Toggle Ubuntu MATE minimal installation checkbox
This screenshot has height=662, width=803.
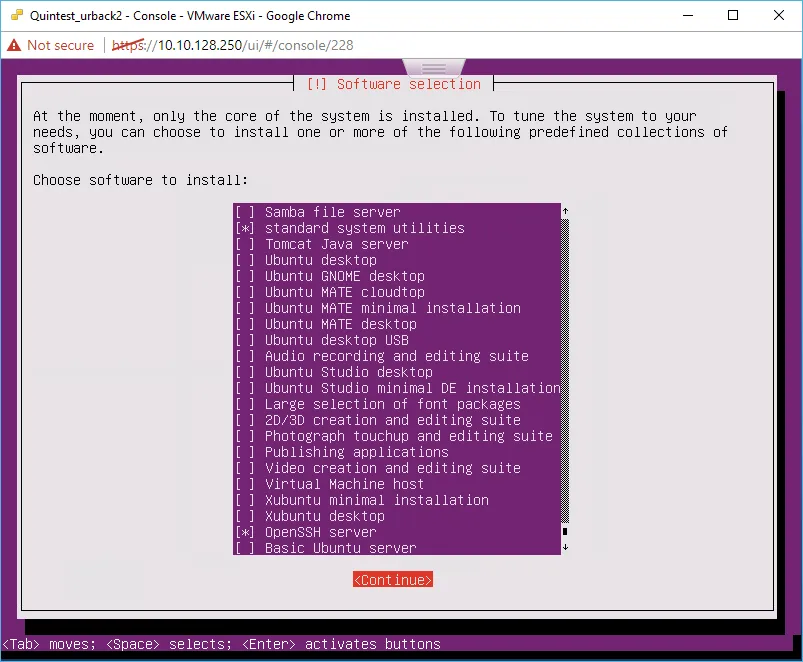coord(245,308)
